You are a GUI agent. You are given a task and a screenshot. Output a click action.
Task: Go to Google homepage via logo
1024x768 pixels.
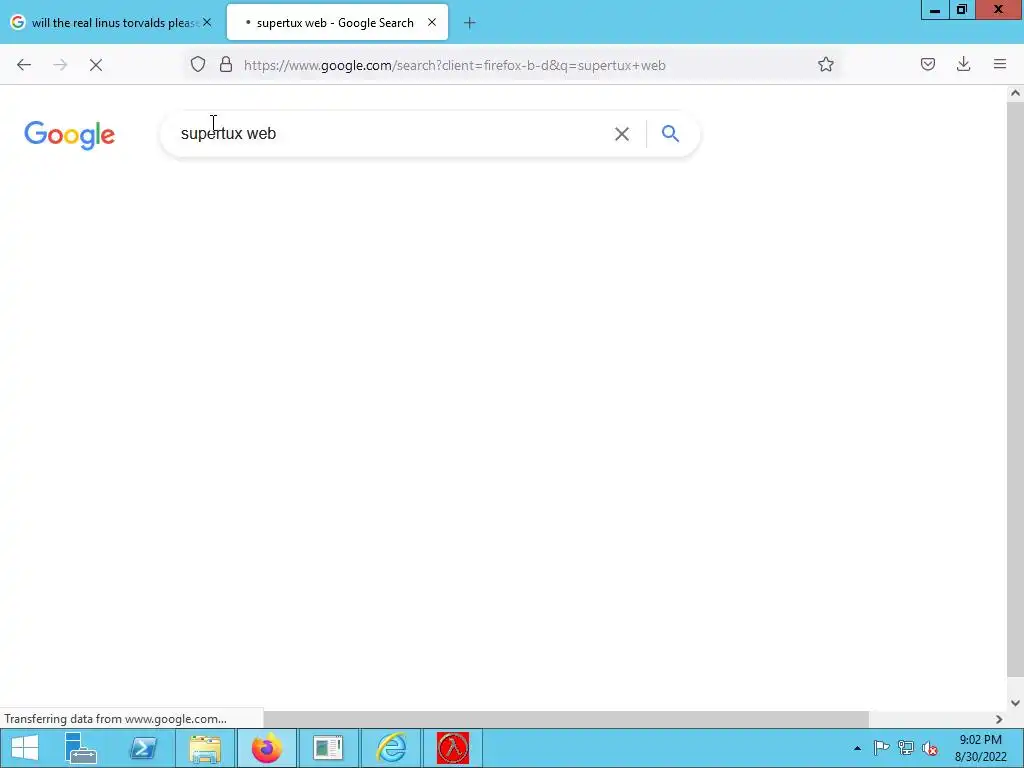[69, 135]
